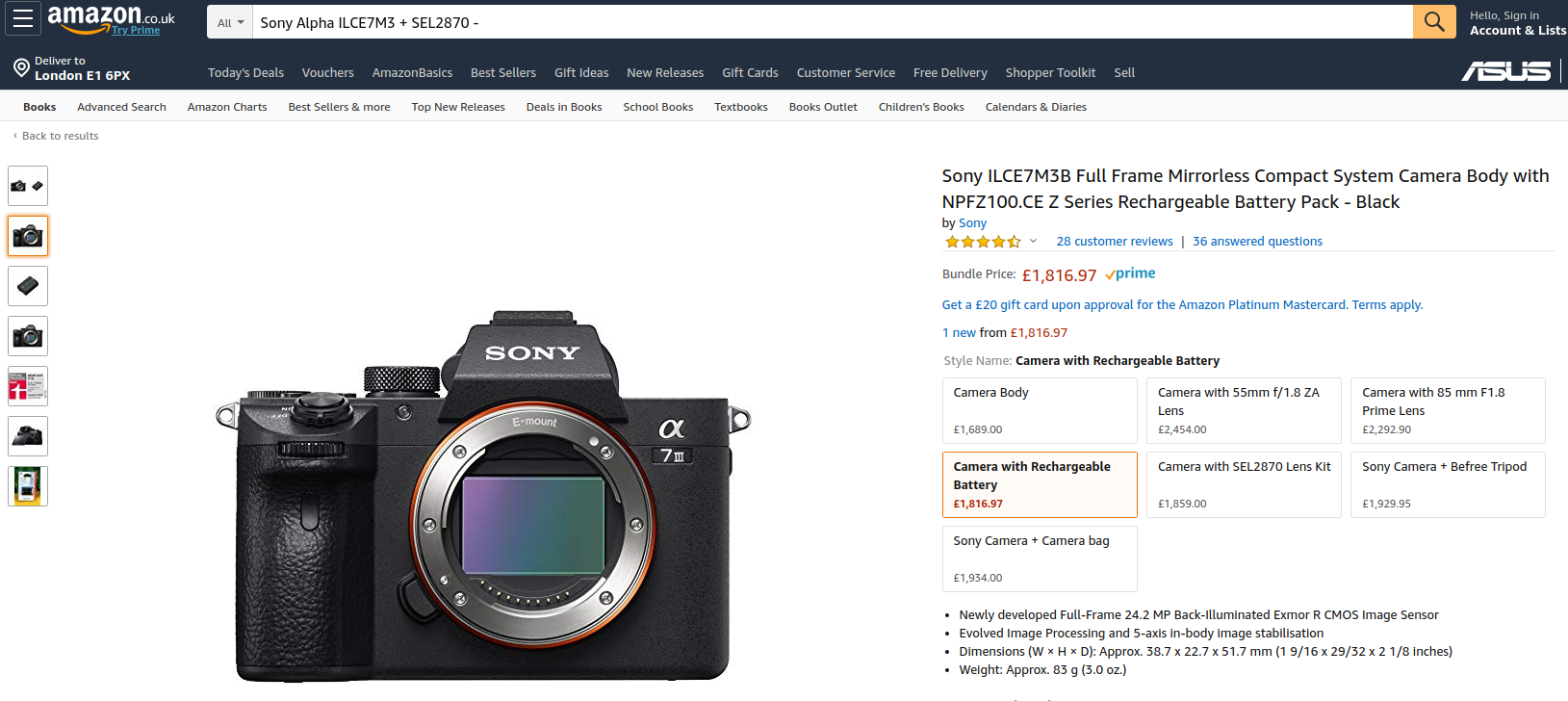Viewport: 1568px width, 701px height.
Task: Choose Sony Camera + Befree Tripod option
Action: coord(1447,484)
